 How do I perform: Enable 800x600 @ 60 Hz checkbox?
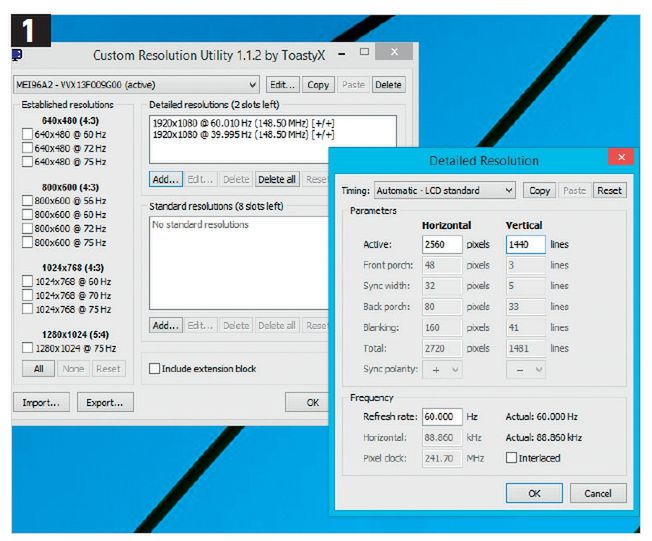point(27,215)
